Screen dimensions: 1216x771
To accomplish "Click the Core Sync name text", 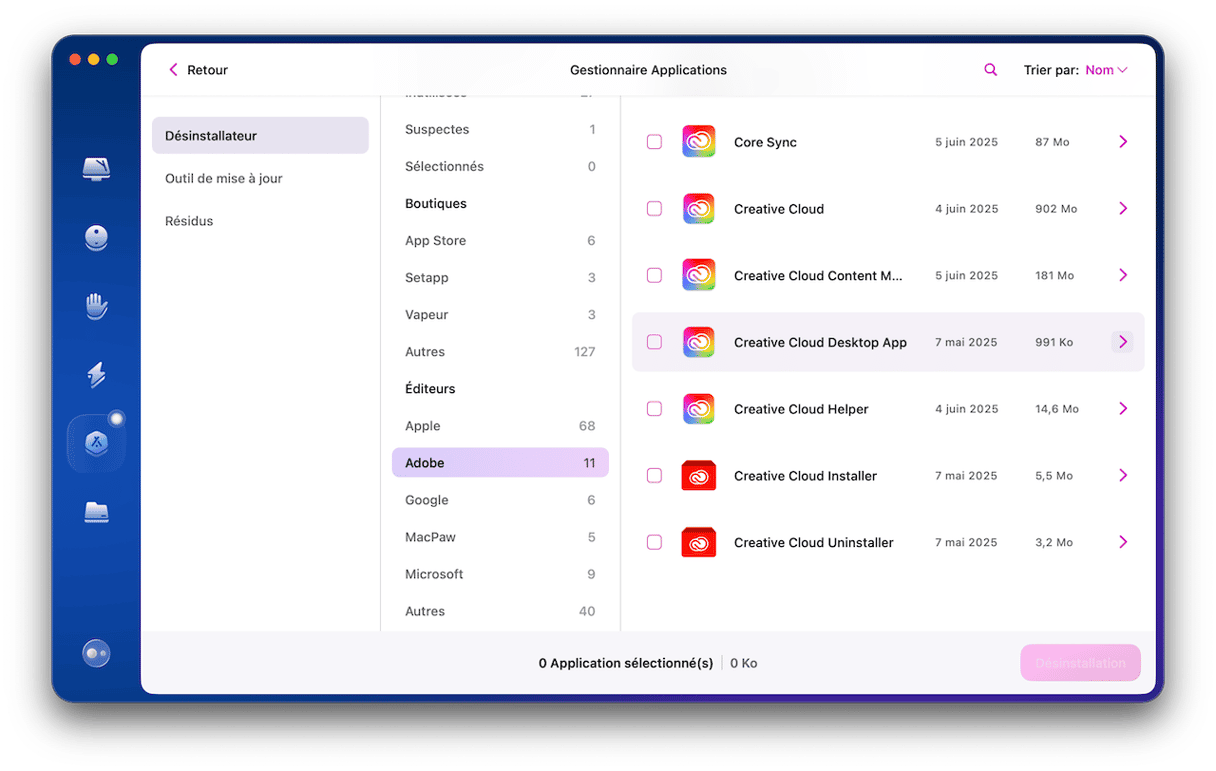I will (765, 142).
